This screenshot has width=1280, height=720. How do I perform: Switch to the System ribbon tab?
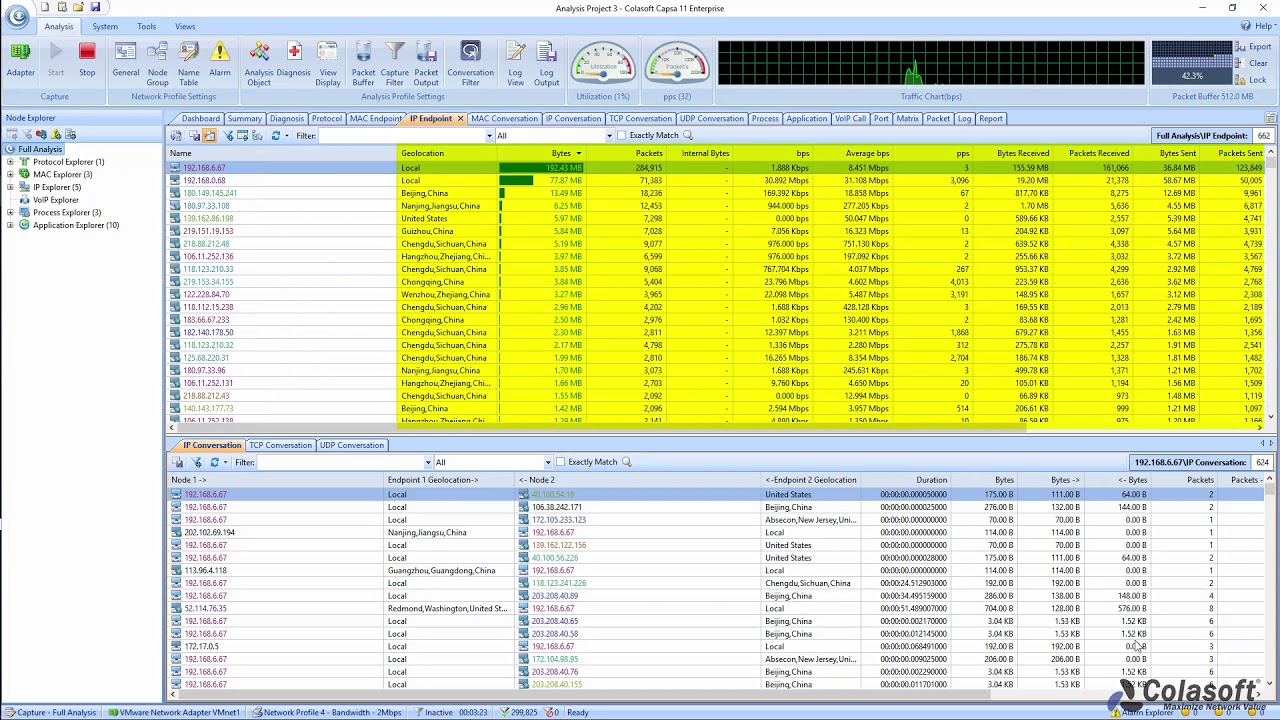pyautogui.click(x=105, y=26)
